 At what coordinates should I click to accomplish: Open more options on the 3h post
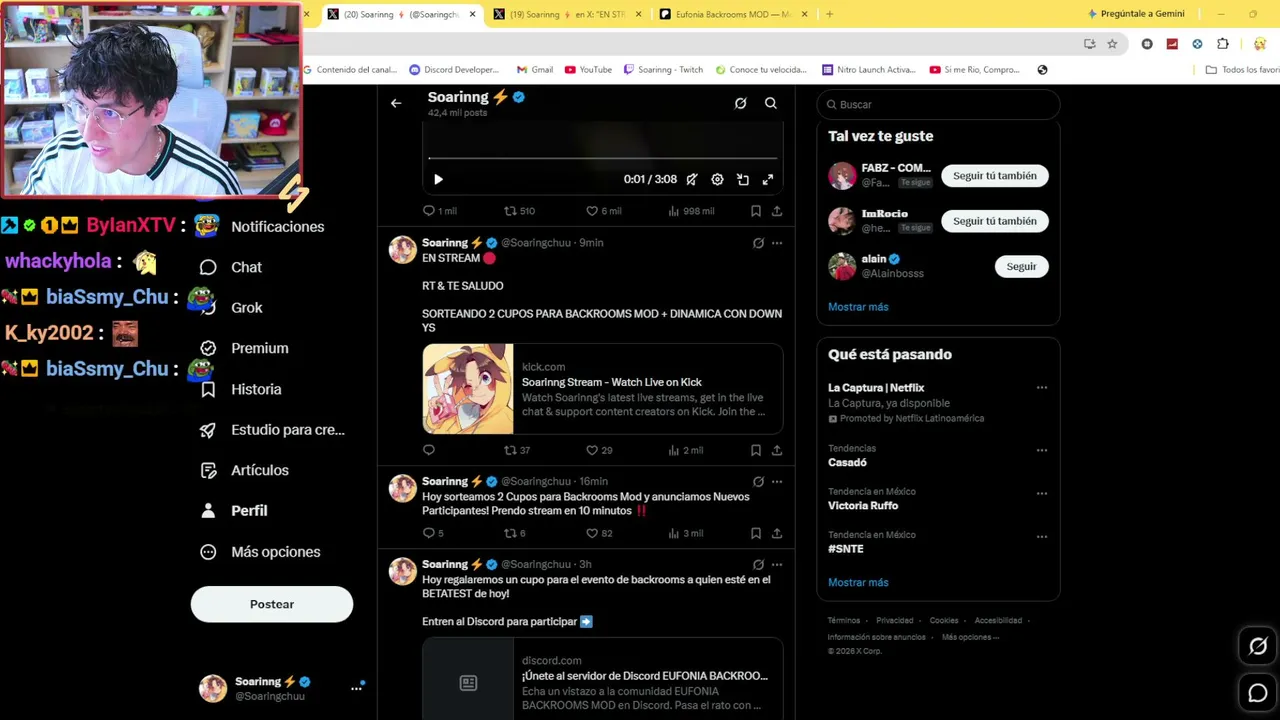(x=777, y=565)
